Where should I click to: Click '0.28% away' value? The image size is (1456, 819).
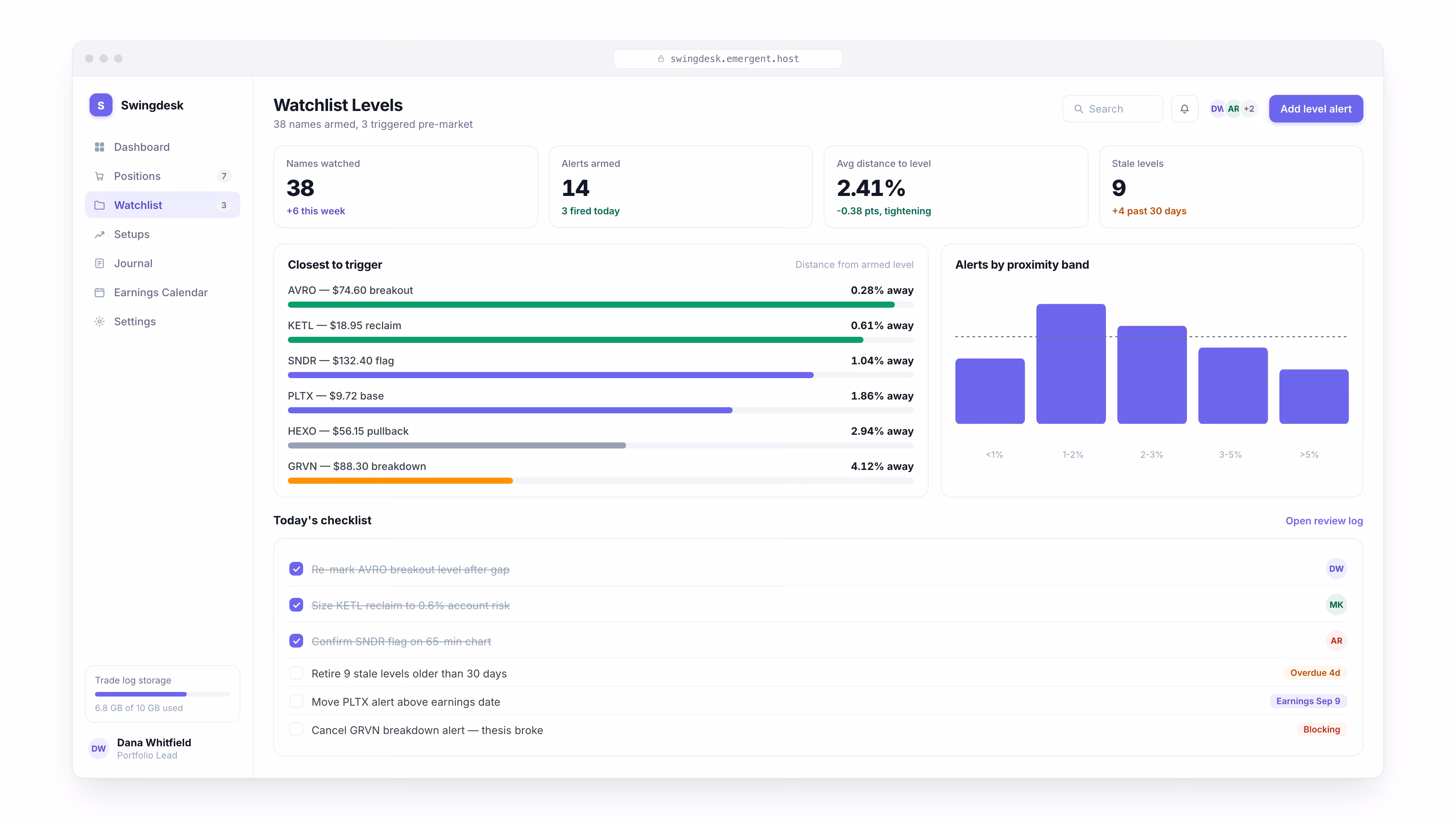tap(882, 290)
